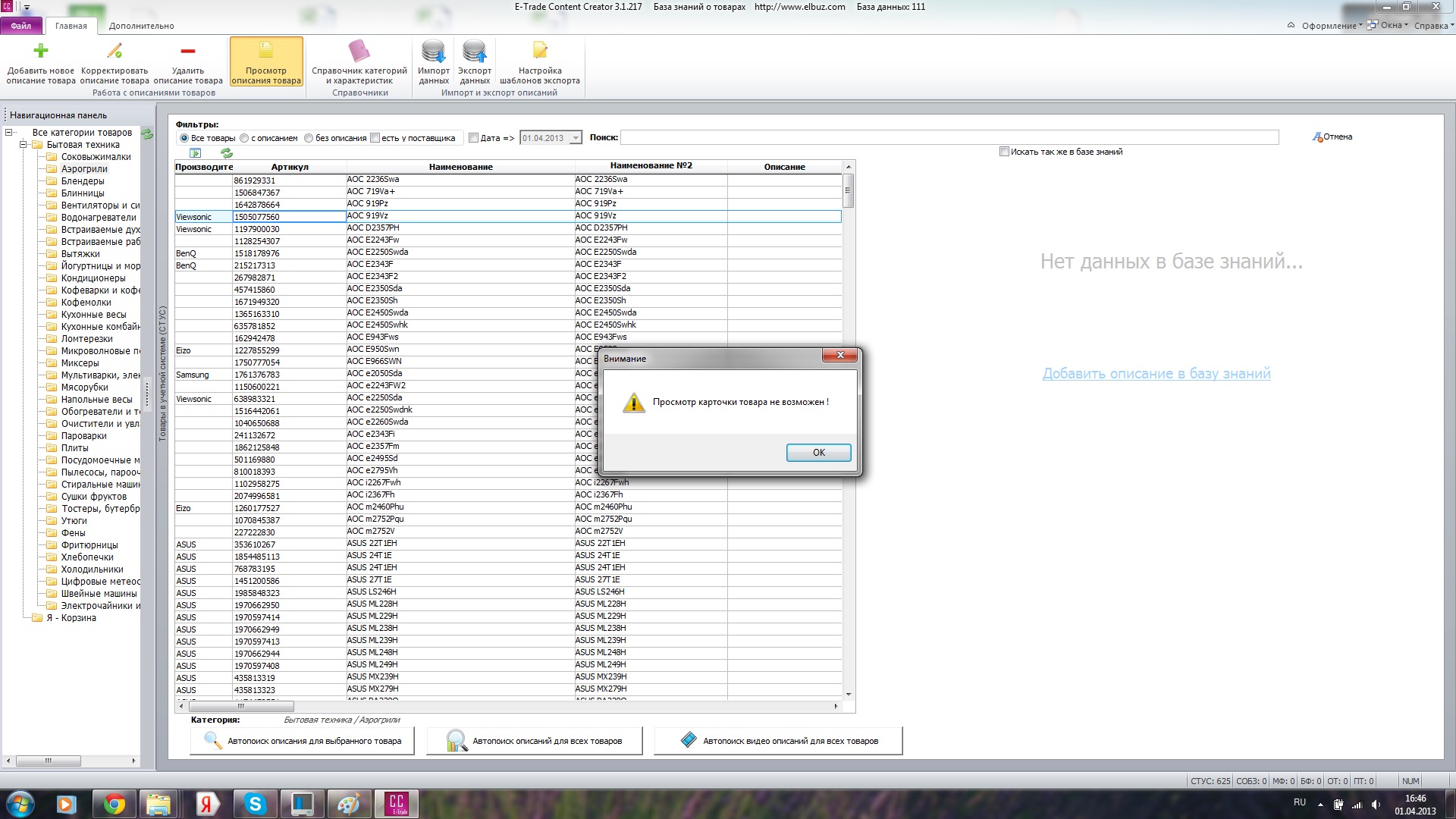Sort the table by the Артикул column header
The image size is (1456, 819).
pyautogui.click(x=290, y=167)
